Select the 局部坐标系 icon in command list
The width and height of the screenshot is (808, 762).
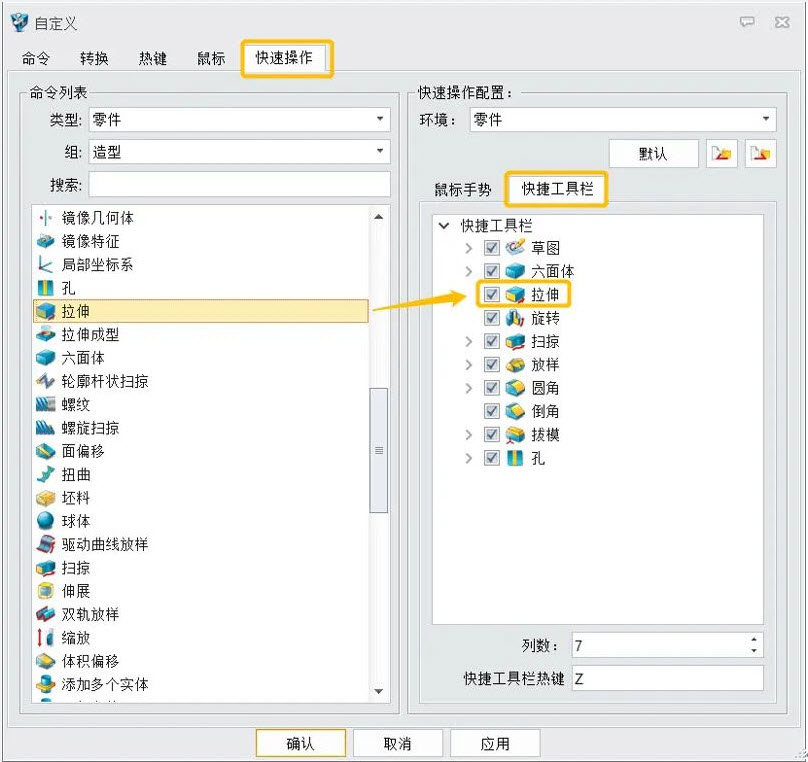[45, 265]
